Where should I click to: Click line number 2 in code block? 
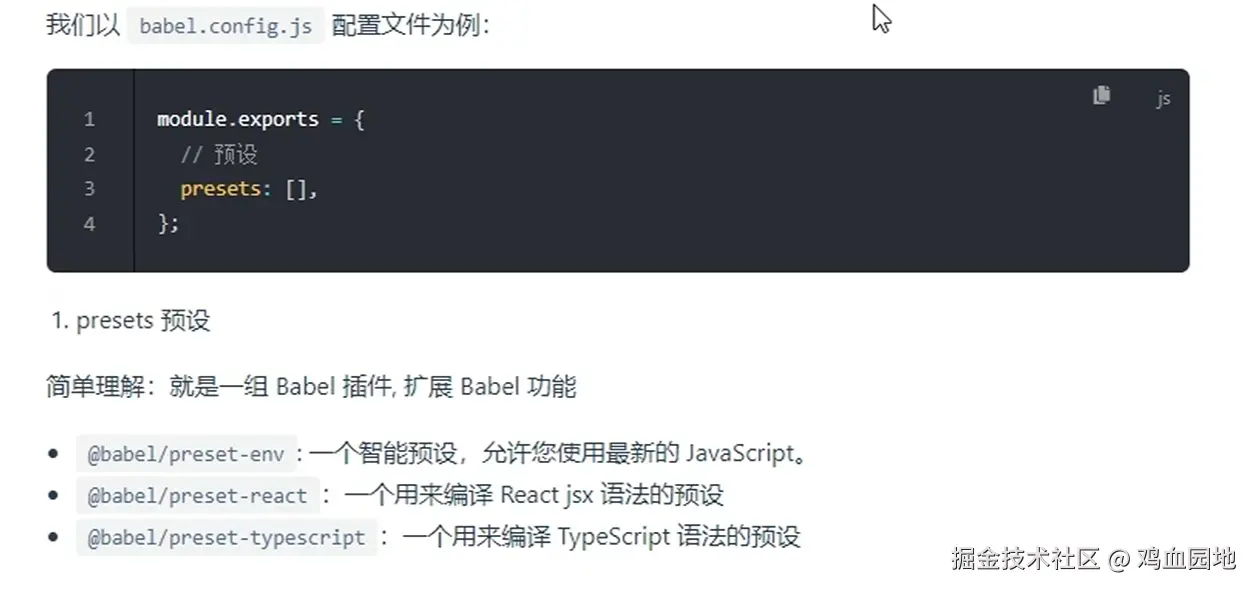point(89,155)
